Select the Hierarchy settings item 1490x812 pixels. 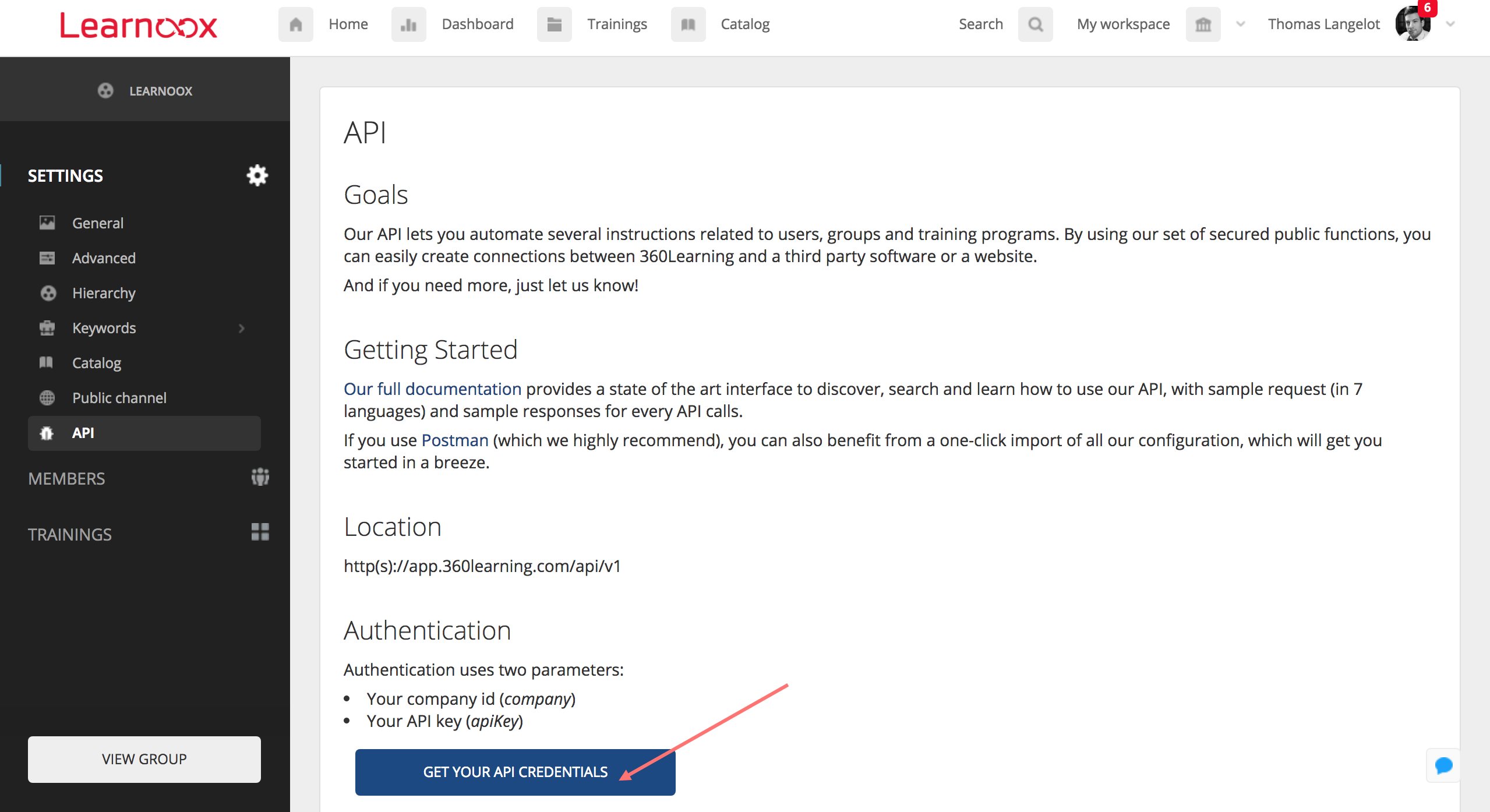click(x=104, y=293)
